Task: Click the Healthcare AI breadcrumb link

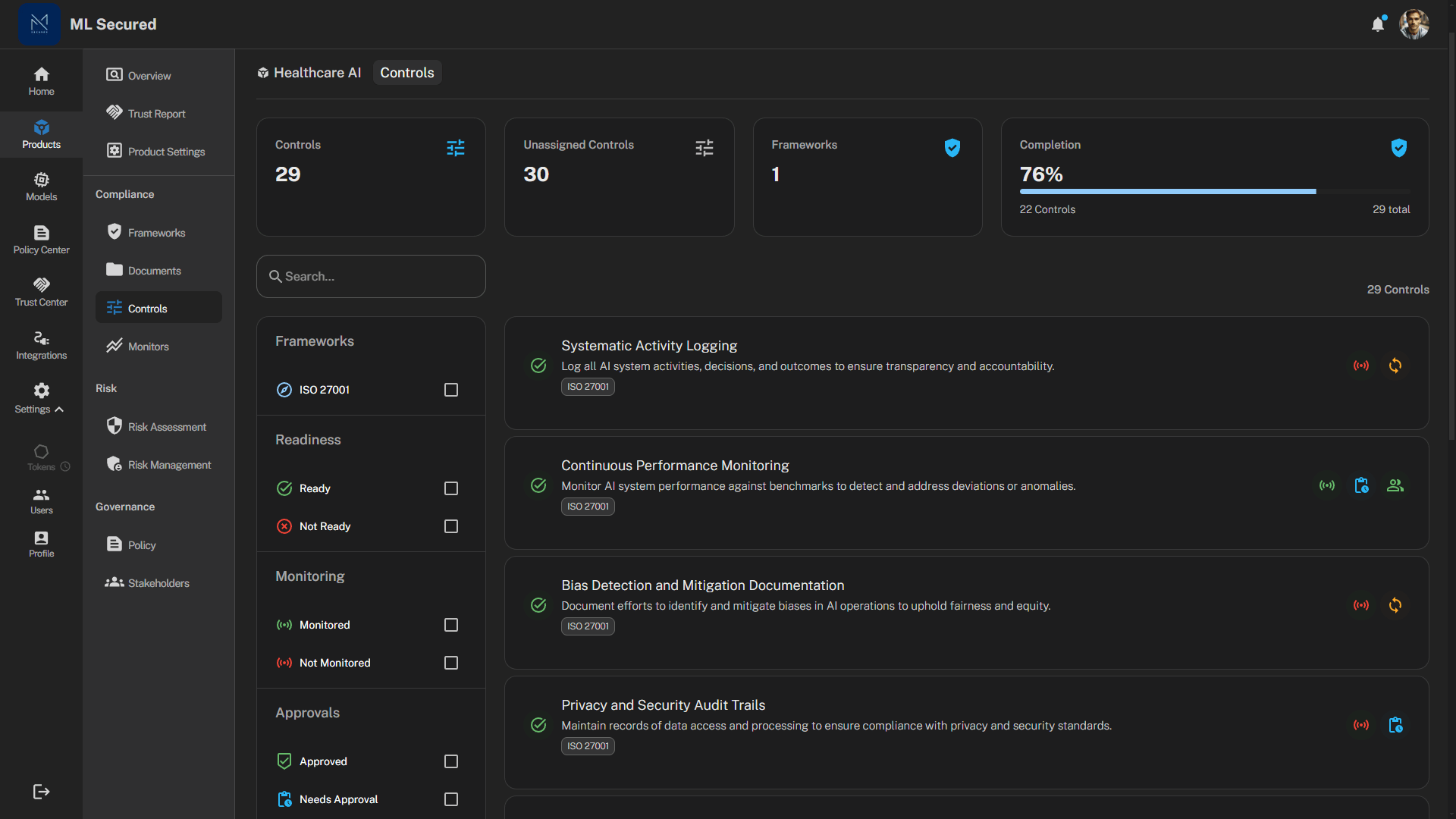Action: click(316, 73)
